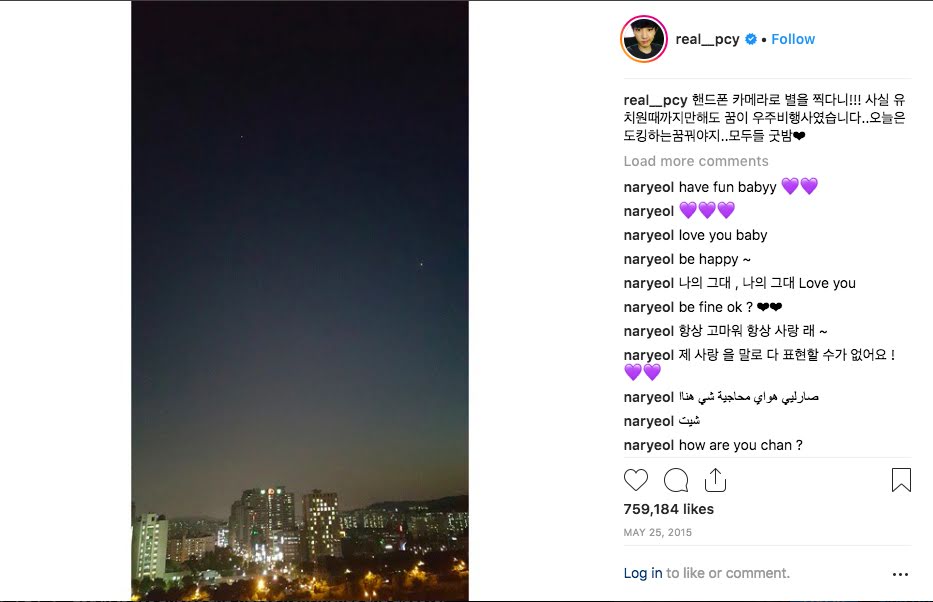Click the night sky photo

(300, 301)
